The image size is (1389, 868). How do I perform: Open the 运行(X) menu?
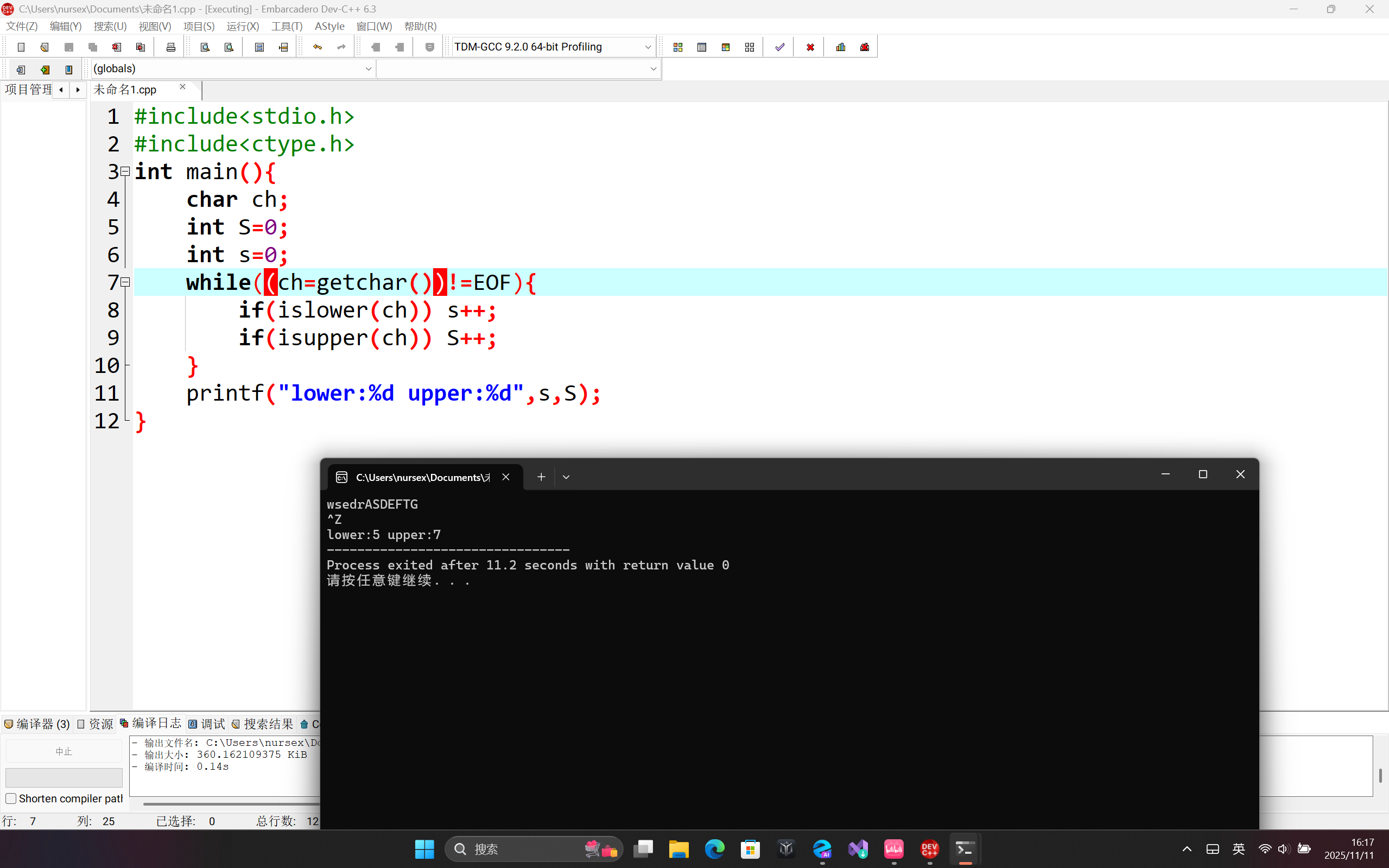[x=242, y=27]
